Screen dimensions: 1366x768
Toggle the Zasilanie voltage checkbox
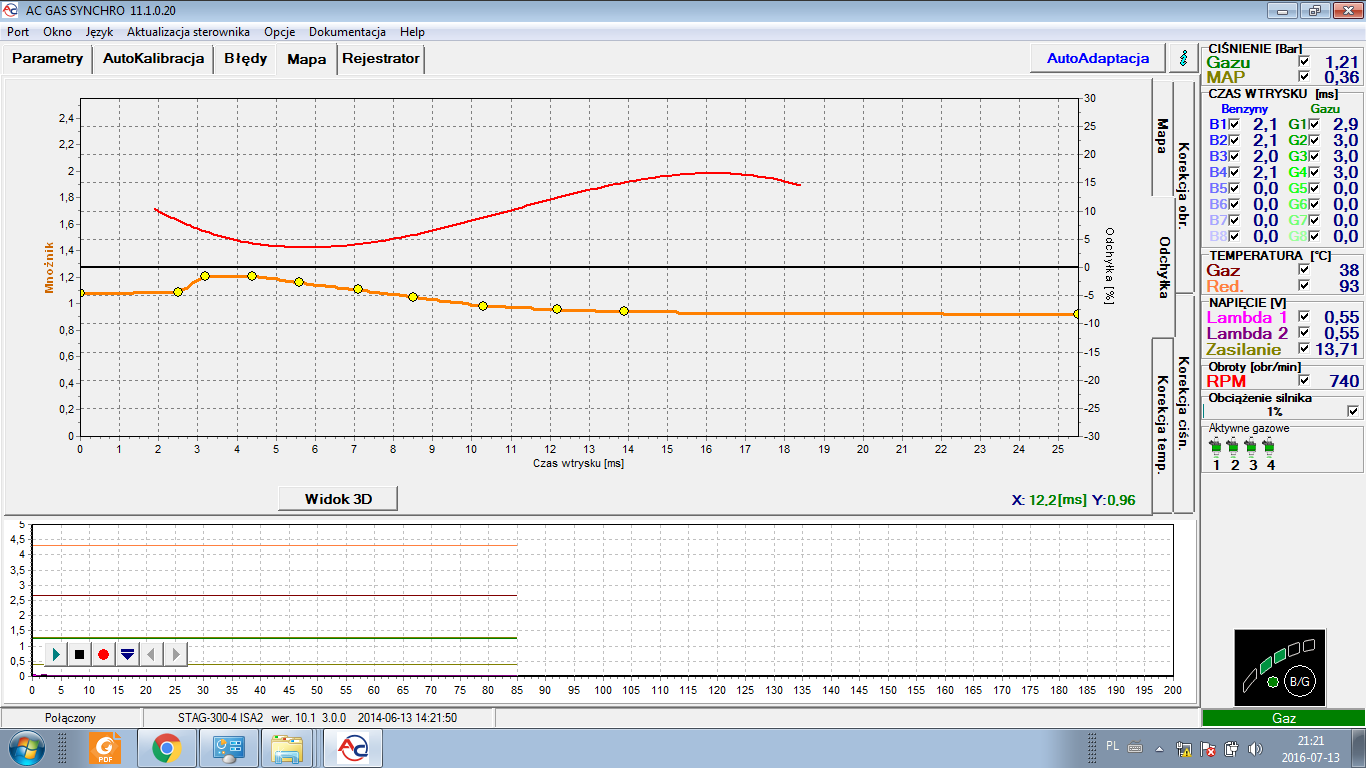1303,349
